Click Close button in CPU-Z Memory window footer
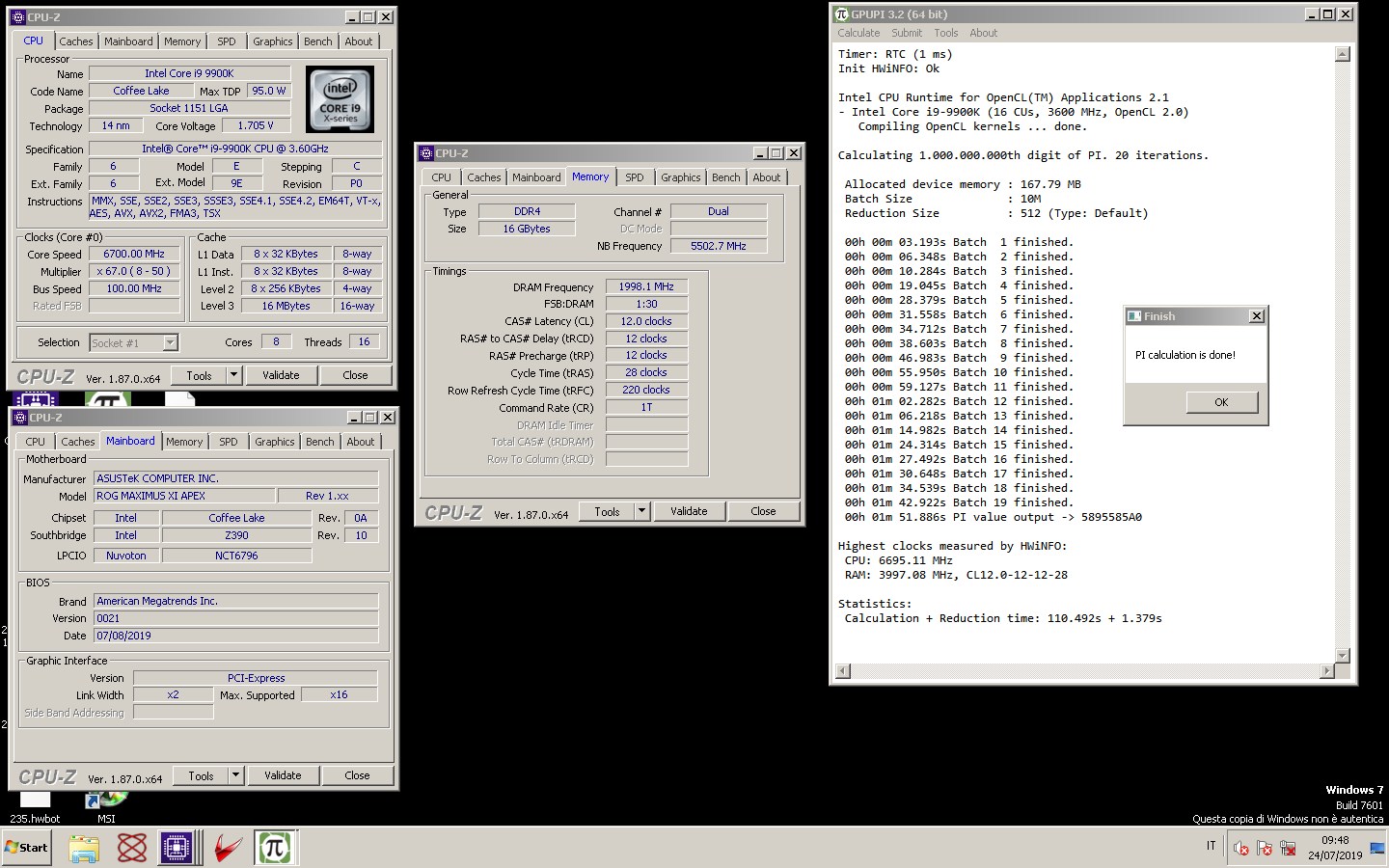 coord(763,511)
